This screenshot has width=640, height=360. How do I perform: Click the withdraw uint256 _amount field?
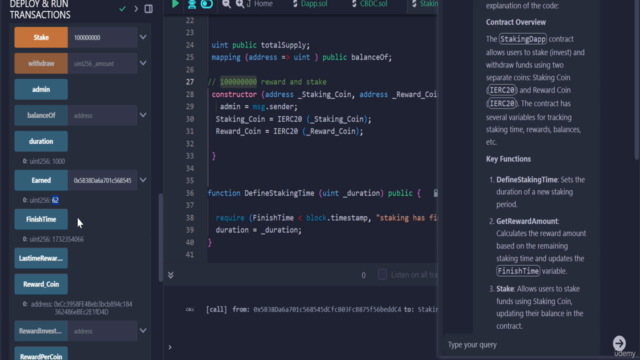tap(102, 64)
